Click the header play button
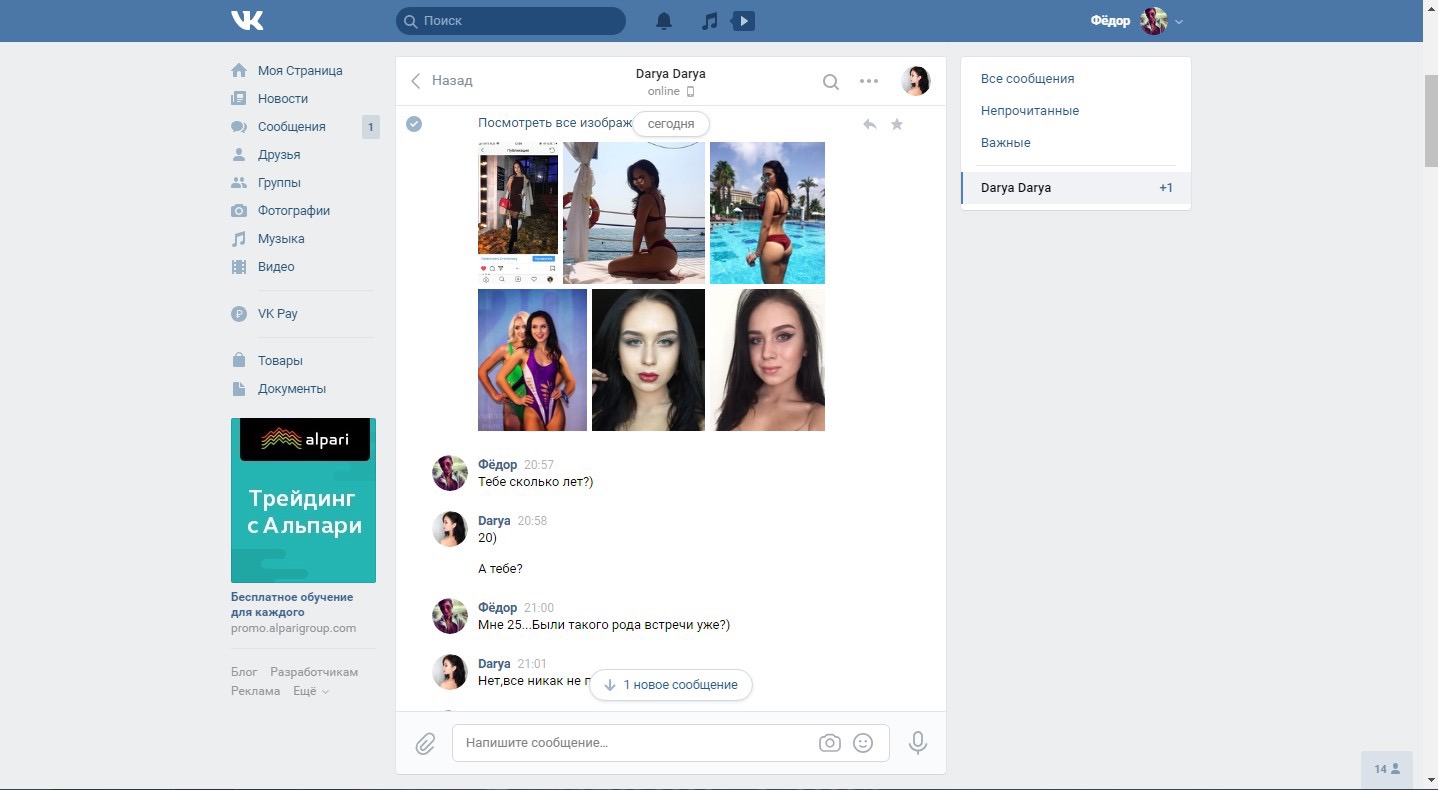This screenshot has height=790, width=1438. 743,21
